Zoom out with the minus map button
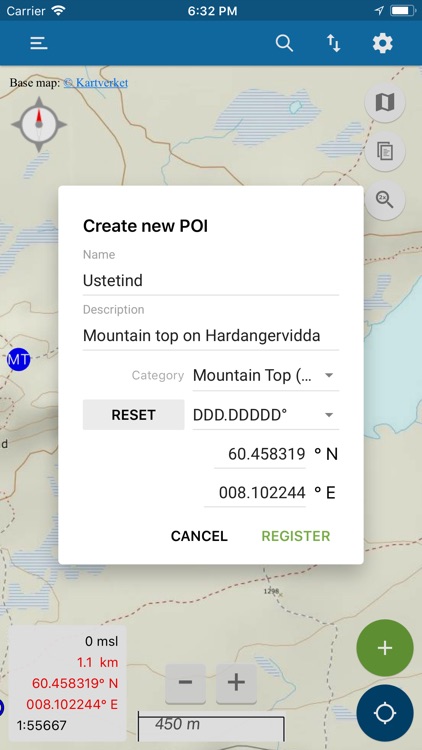 185,683
